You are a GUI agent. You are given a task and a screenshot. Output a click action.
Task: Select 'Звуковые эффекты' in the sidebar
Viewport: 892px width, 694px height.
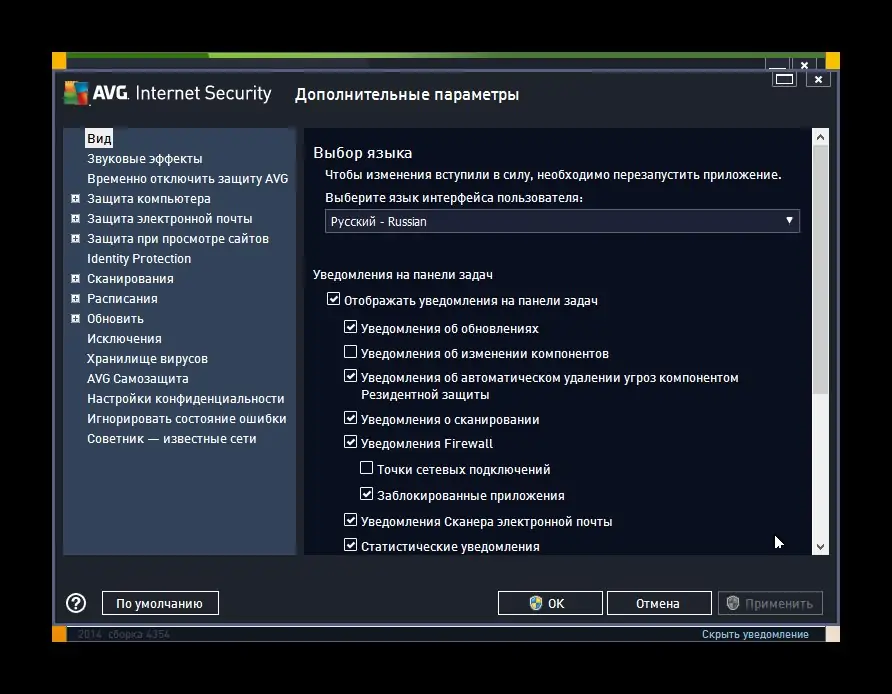144,158
